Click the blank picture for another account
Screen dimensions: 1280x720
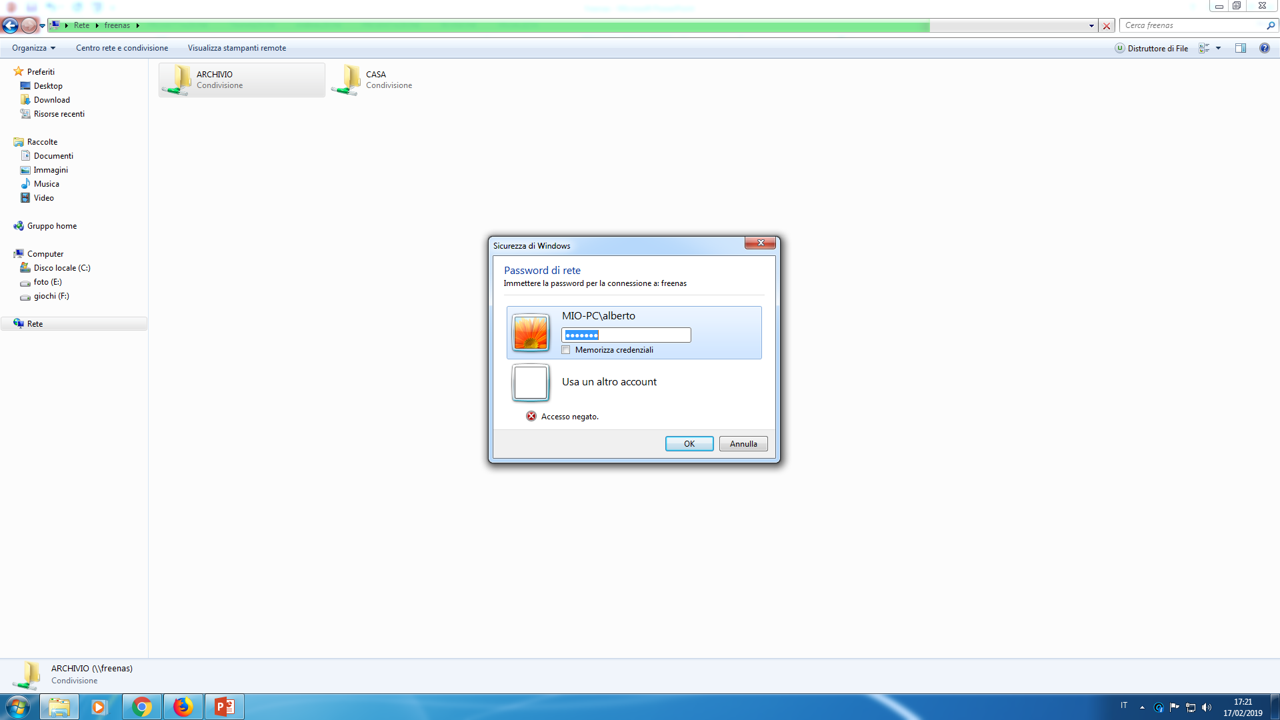pyautogui.click(x=531, y=382)
